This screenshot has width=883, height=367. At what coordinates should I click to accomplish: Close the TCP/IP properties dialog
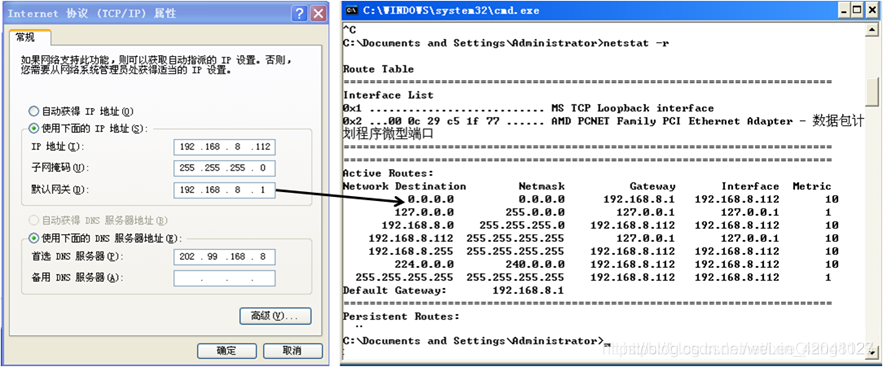pyautogui.click(x=319, y=14)
